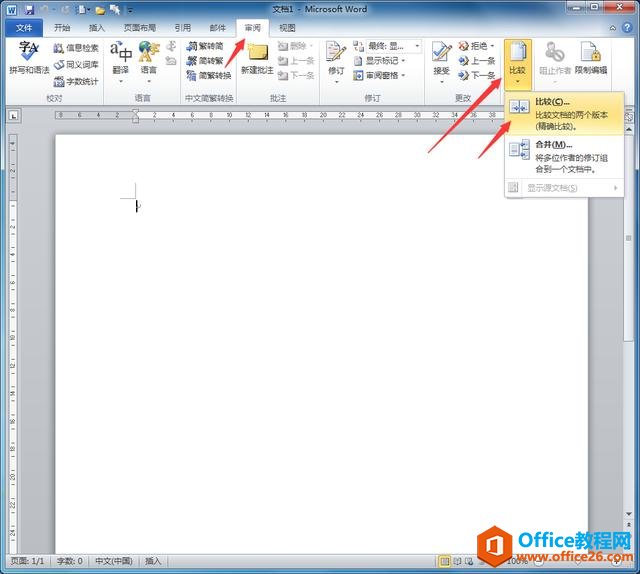The image size is (640, 574).
Task: Insert a New Comment (新建批注)
Action: pyautogui.click(x=257, y=58)
